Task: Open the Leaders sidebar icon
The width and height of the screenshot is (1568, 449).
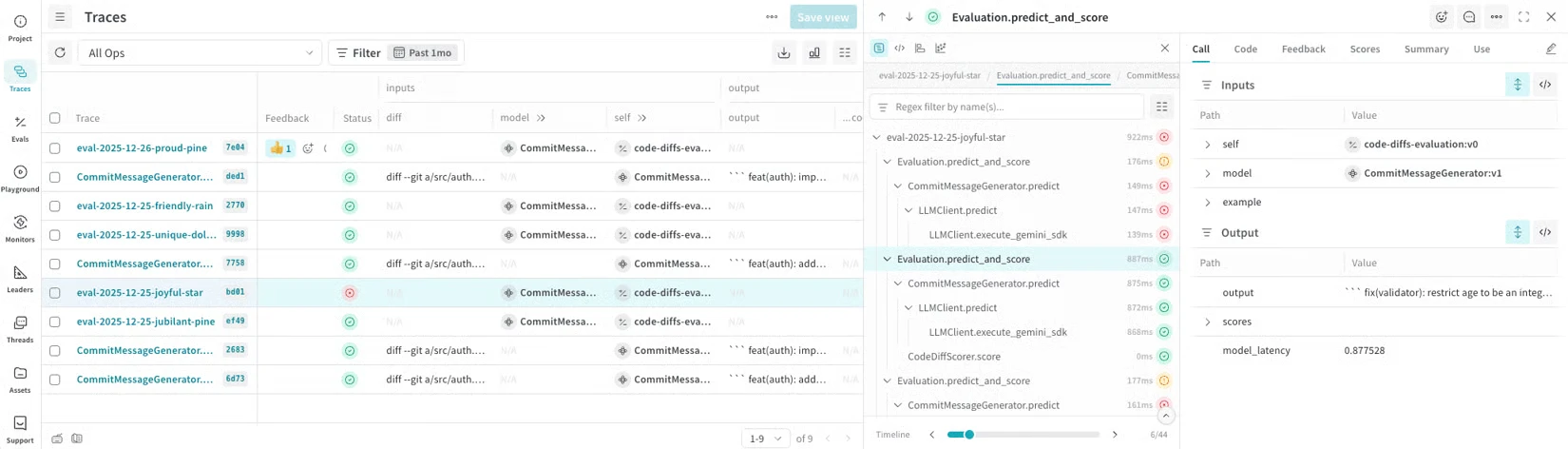Action: click(20, 279)
